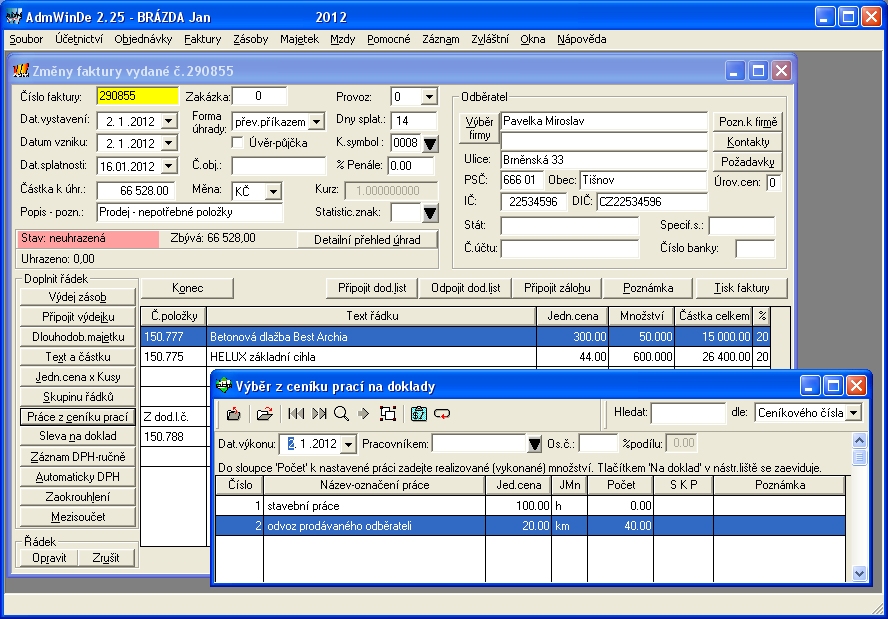Select the 'HELUX základní cihla' invoice row
The width and height of the screenshot is (888, 619).
coord(455,357)
